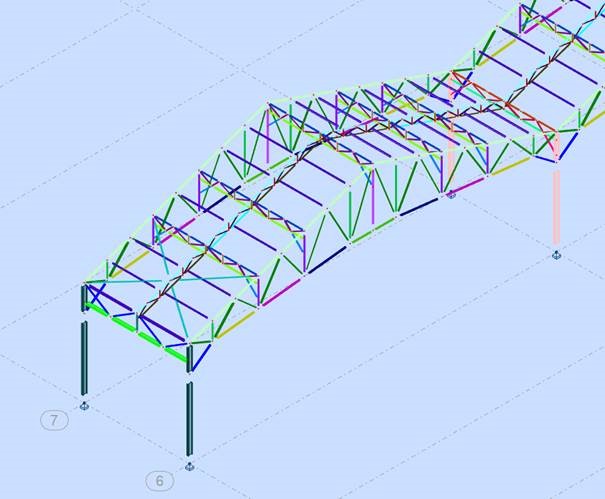Select the bright green beam between the teal columns
This screenshot has width=605, height=499.
pyautogui.click(x=137, y=332)
